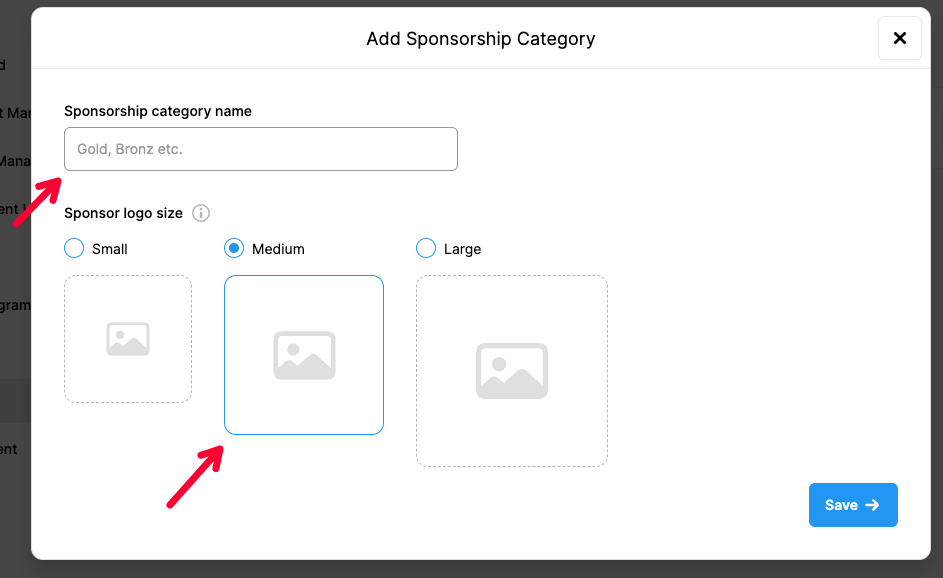Click the "Large" size label text
This screenshot has width=943, height=578.
coord(461,248)
